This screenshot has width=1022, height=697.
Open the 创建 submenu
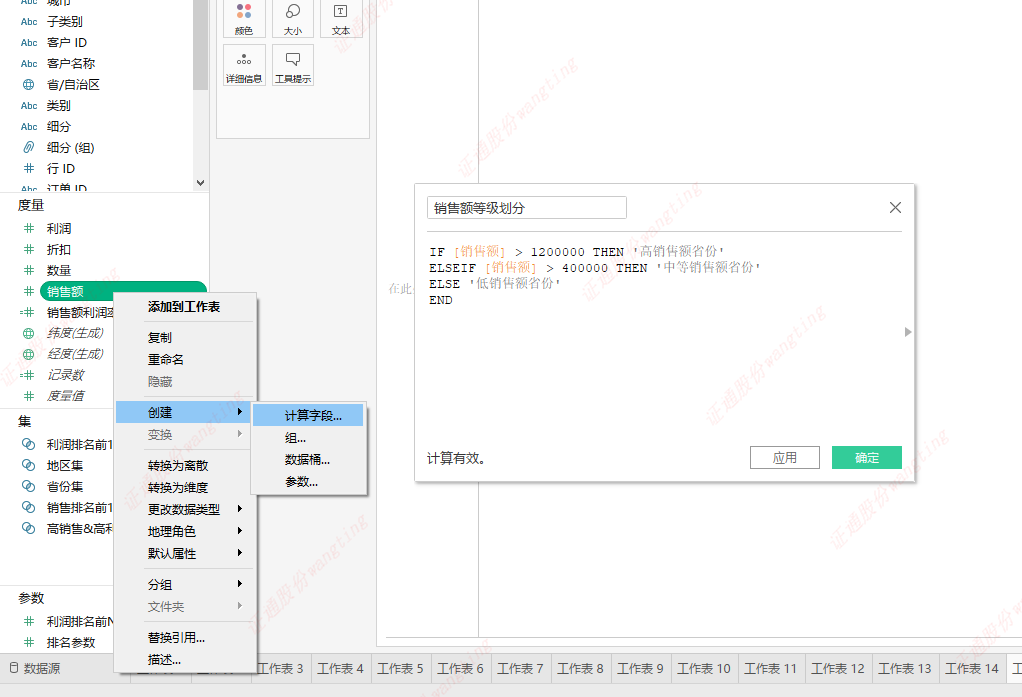tap(184, 412)
